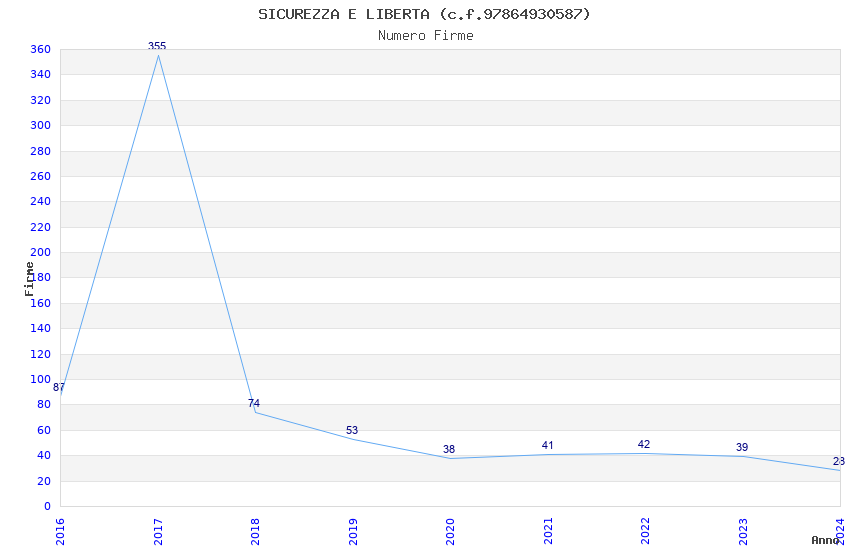Click the y-axis value 0
The image size is (850, 550).
[48, 506]
